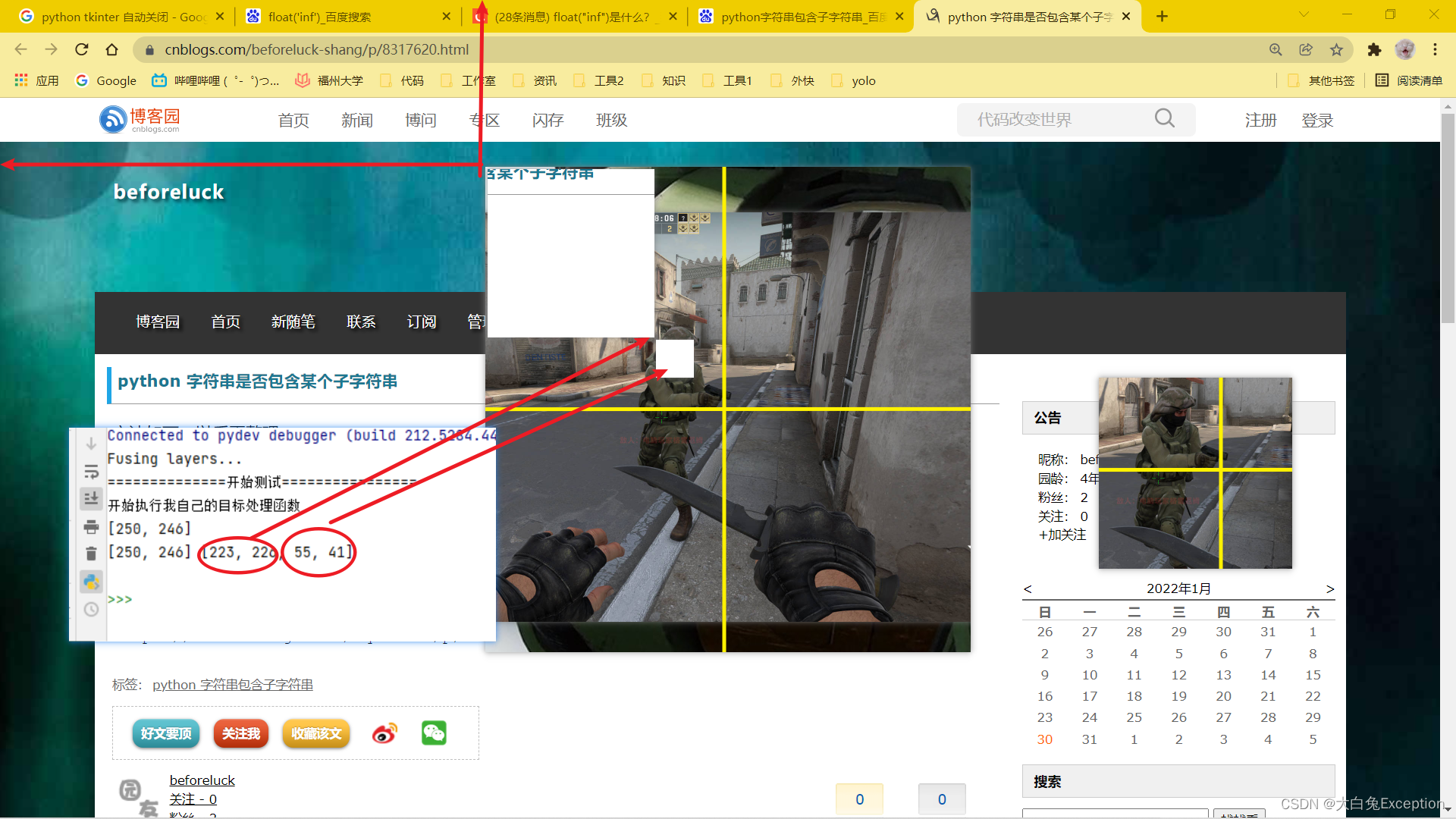Click the zoom magnifier icon in address bar

click(1276, 49)
